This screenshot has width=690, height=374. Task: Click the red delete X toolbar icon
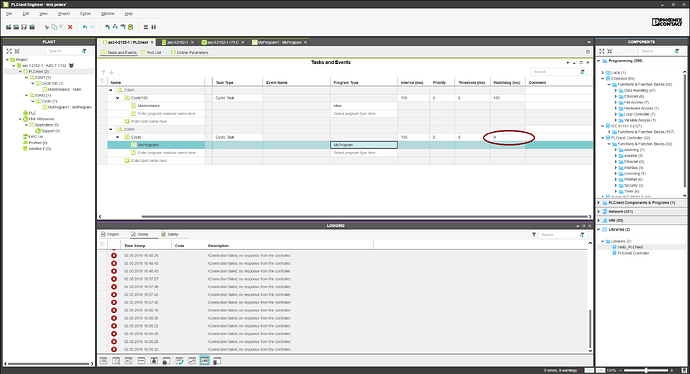point(70,27)
